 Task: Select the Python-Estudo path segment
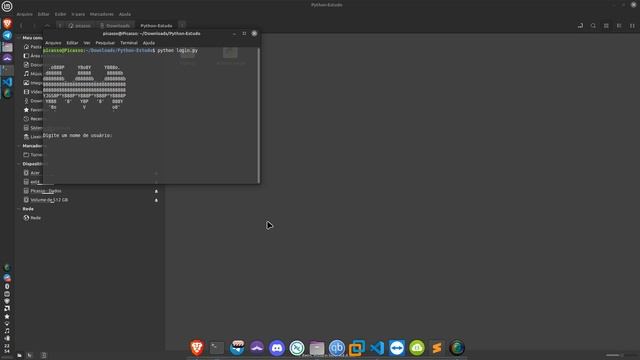coord(156,26)
